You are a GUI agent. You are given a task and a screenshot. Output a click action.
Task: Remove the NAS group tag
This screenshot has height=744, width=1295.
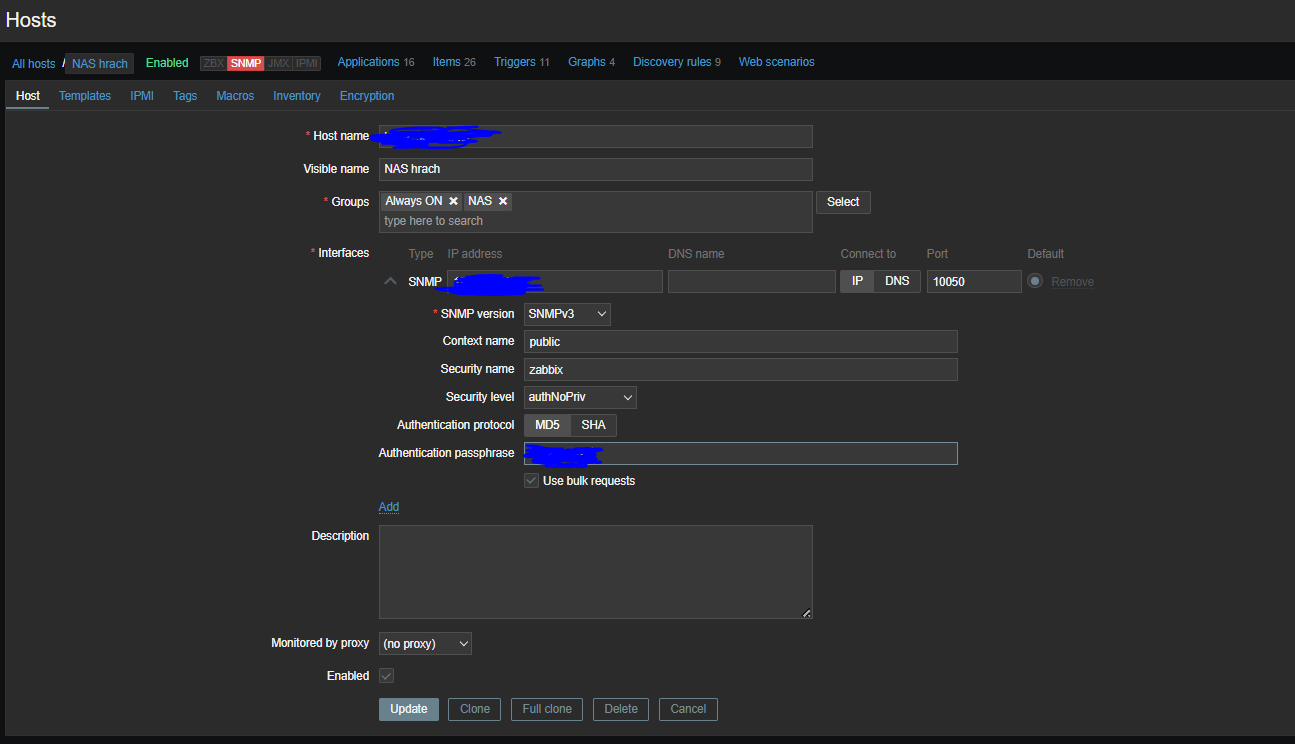(503, 202)
